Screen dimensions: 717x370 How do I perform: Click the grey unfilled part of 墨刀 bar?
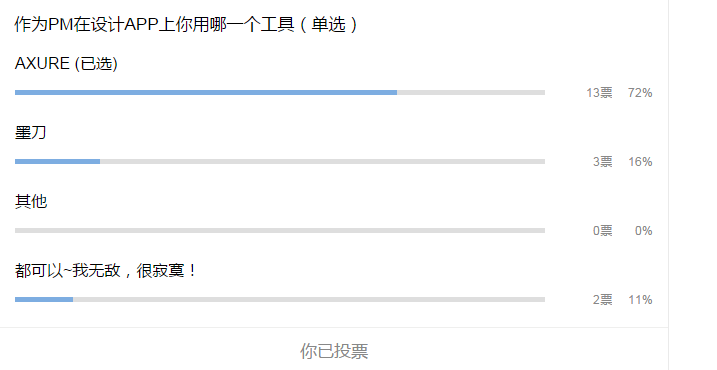coord(322,161)
